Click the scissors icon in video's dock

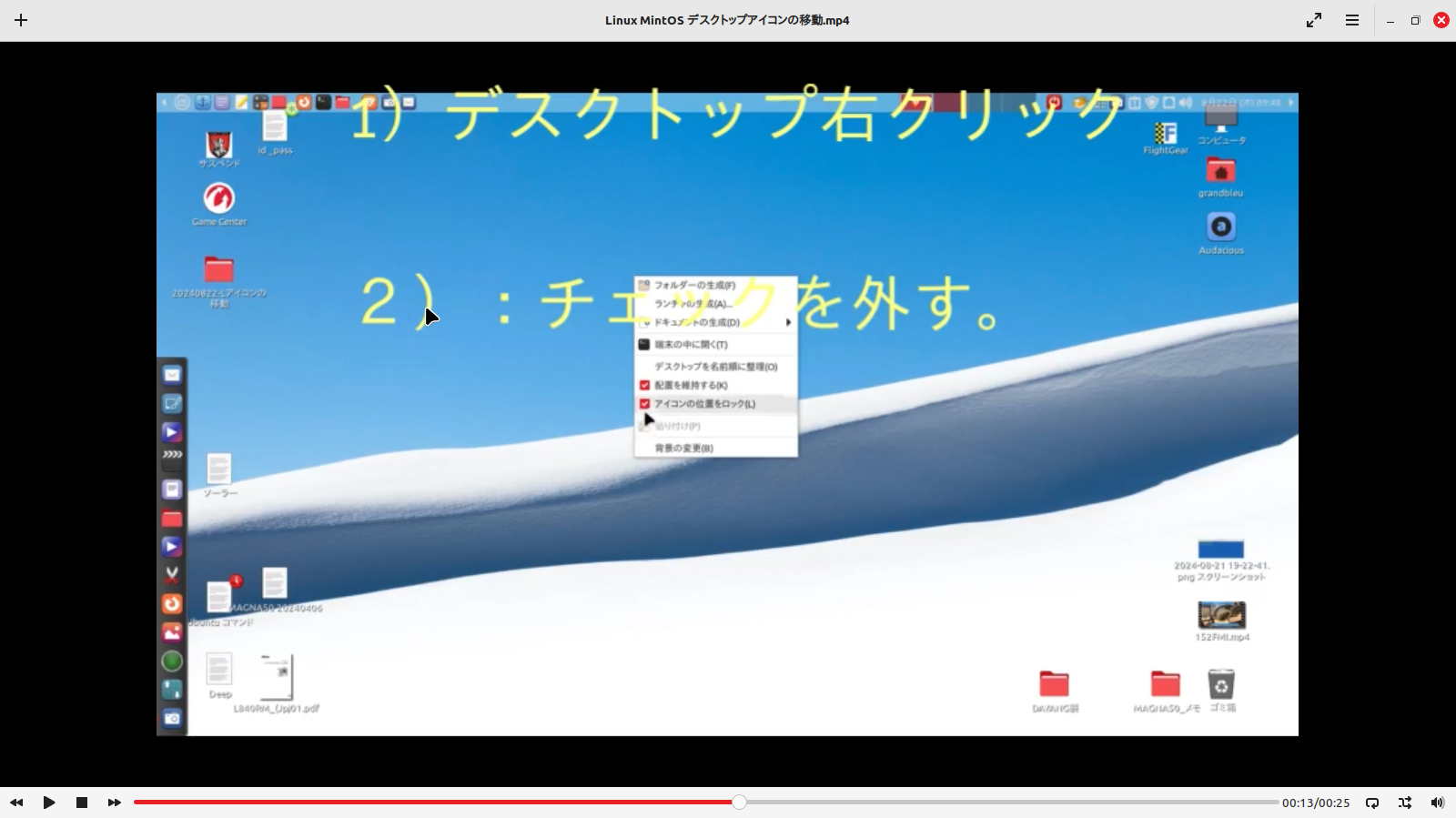point(172,575)
